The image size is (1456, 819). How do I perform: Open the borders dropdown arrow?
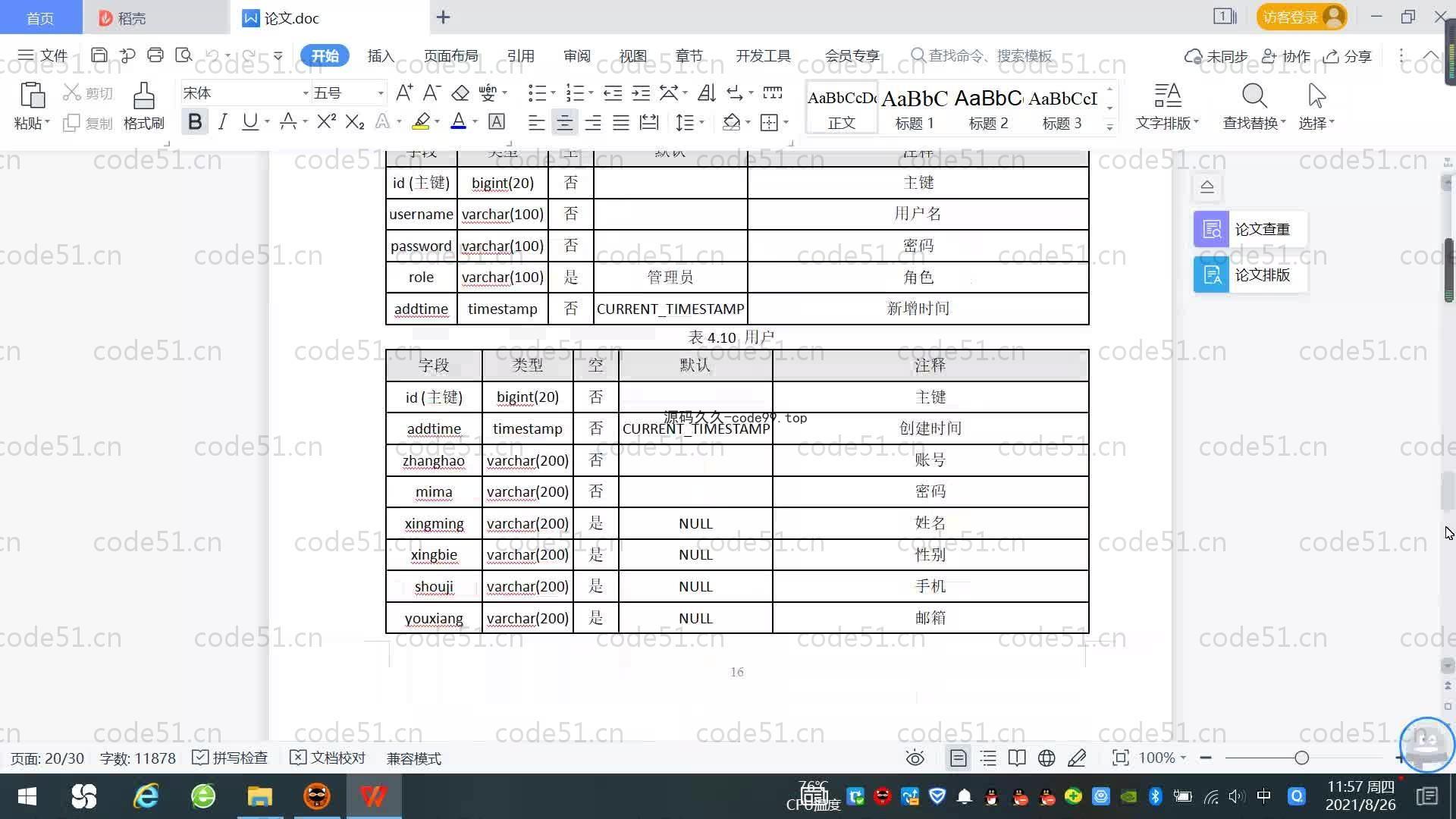pyautogui.click(x=786, y=123)
